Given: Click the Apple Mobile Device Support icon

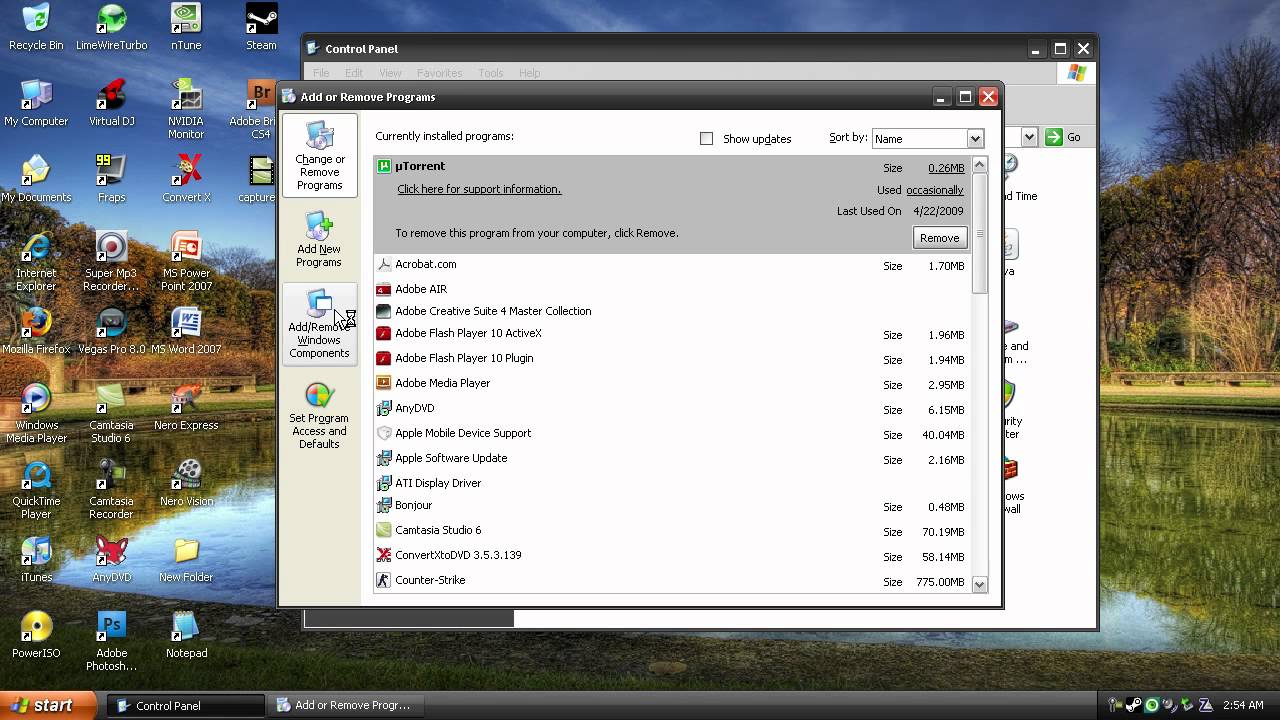Looking at the screenshot, I should pyautogui.click(x=383, y=433).
